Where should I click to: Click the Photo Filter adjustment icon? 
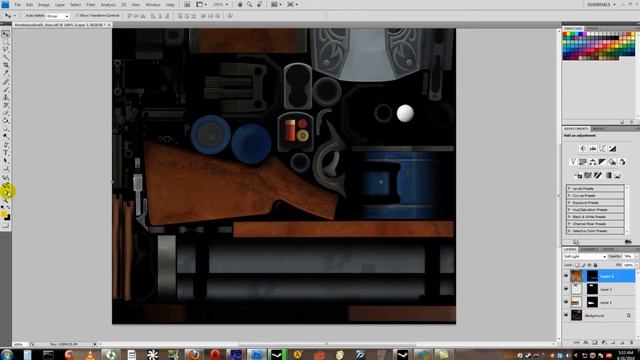click(612, 162)
